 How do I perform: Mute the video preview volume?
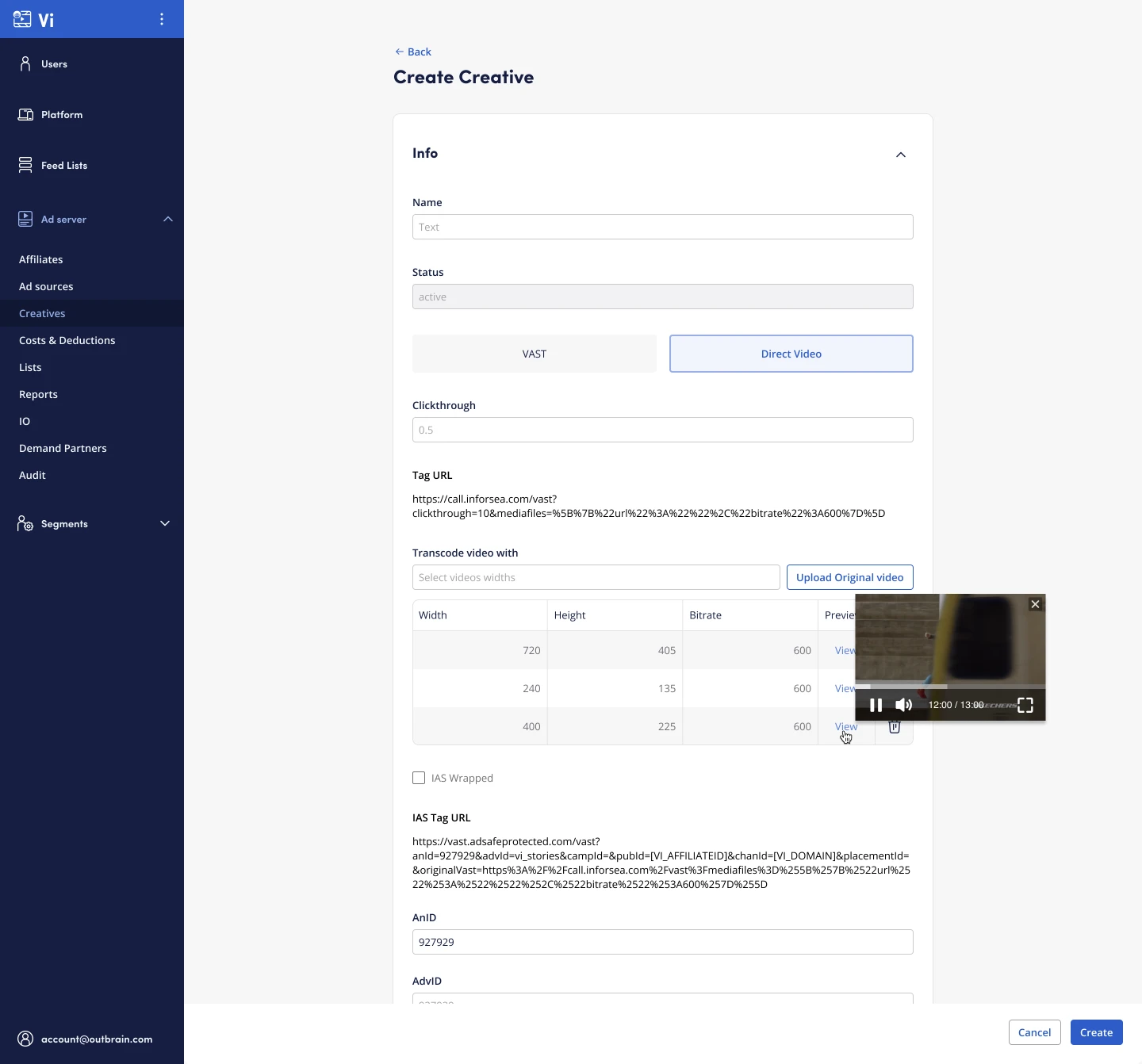pyautogui.click(x=903, y=705)
